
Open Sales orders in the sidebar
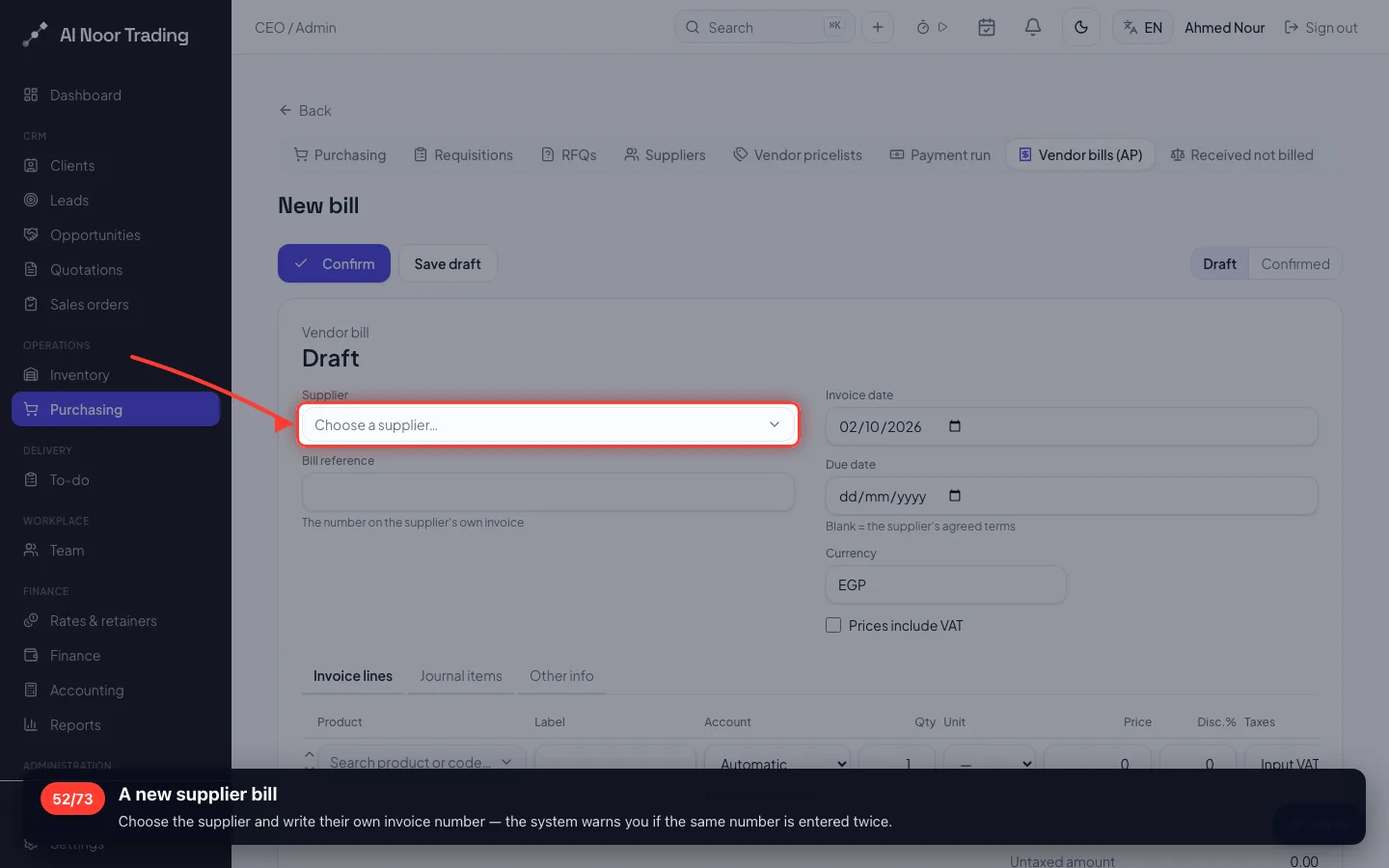point(116,305)
